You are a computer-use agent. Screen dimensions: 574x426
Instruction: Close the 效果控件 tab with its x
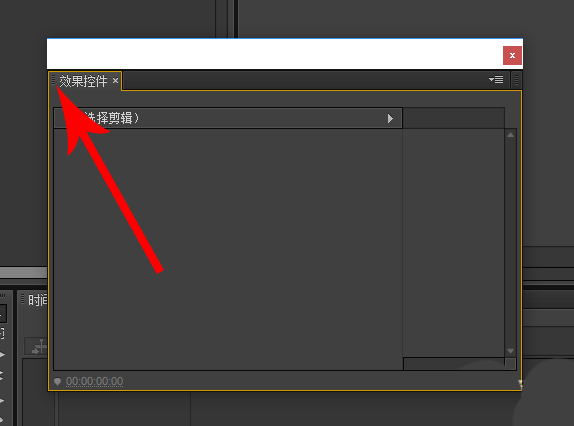click(x=115, y=81)
